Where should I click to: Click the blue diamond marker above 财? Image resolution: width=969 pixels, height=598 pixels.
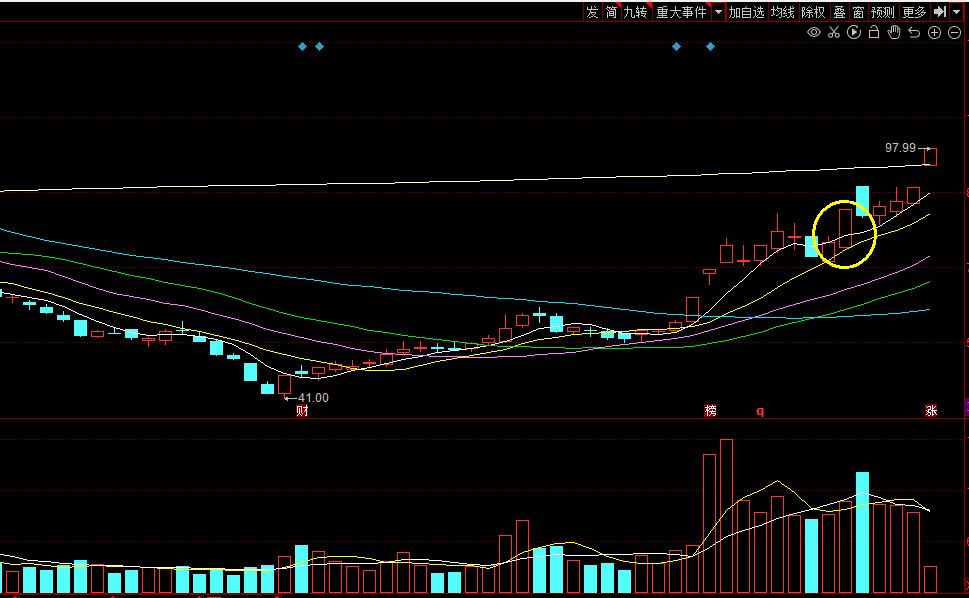pos(302,46)
